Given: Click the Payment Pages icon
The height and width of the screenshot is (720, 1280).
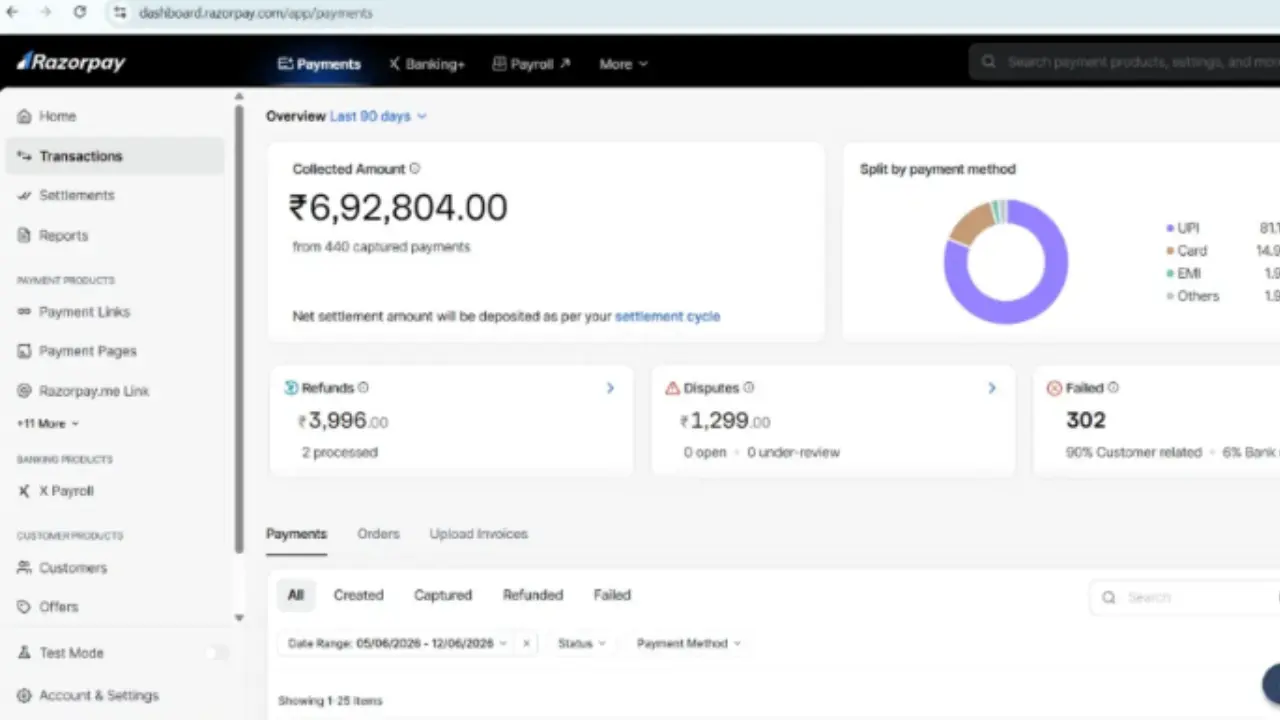Looking at the screenshot, I should (x=24, y=351).
